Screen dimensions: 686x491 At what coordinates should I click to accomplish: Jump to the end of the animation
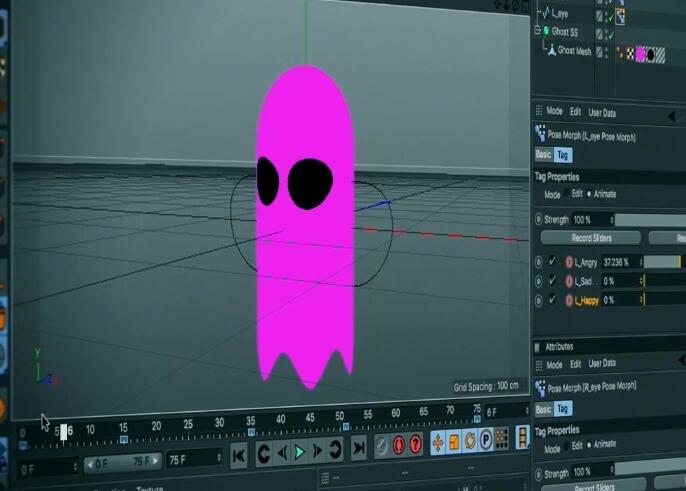pyautogui.click(x=359, y=448)
